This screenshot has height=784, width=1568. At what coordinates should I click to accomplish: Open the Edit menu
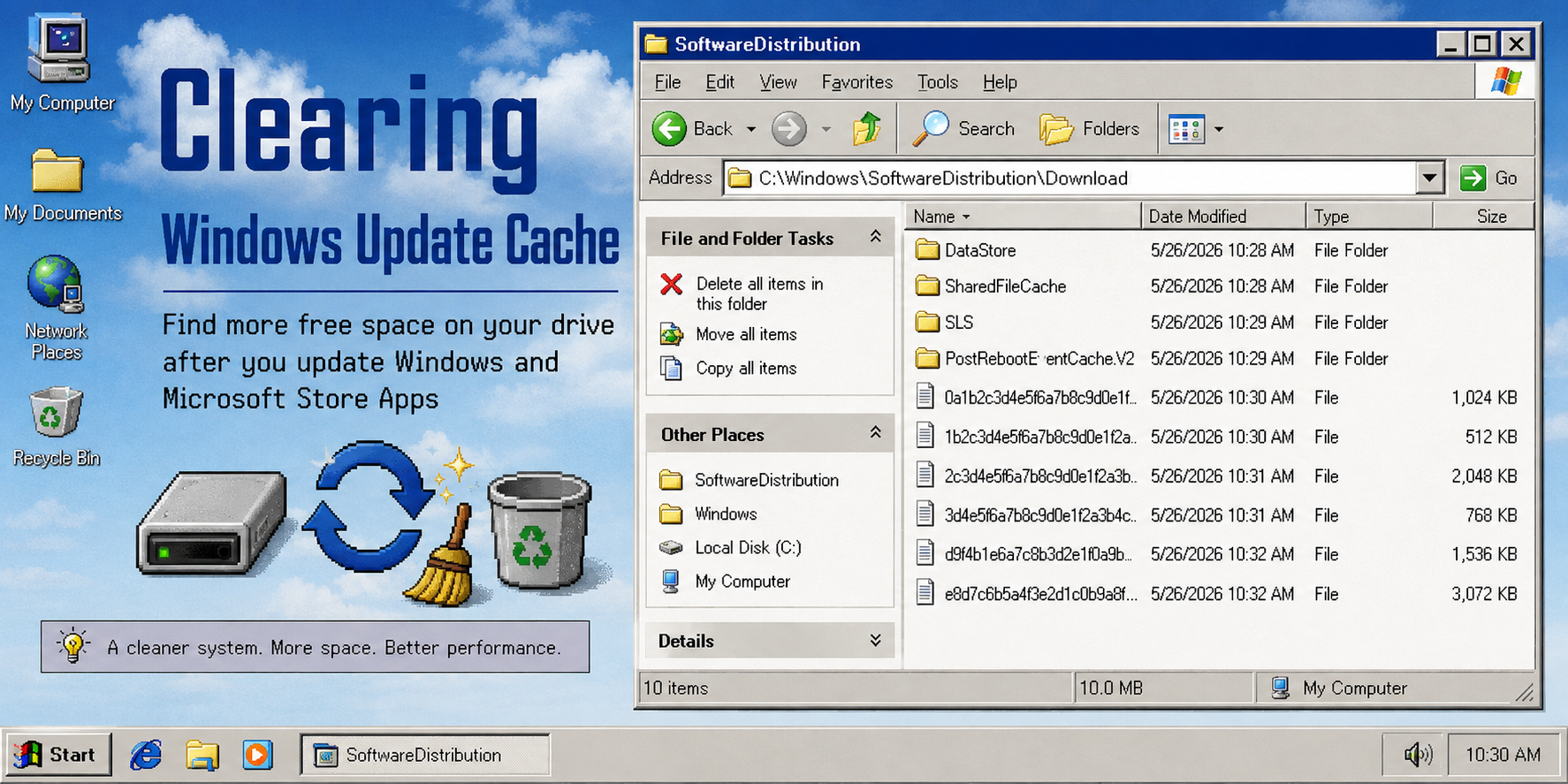719,82
